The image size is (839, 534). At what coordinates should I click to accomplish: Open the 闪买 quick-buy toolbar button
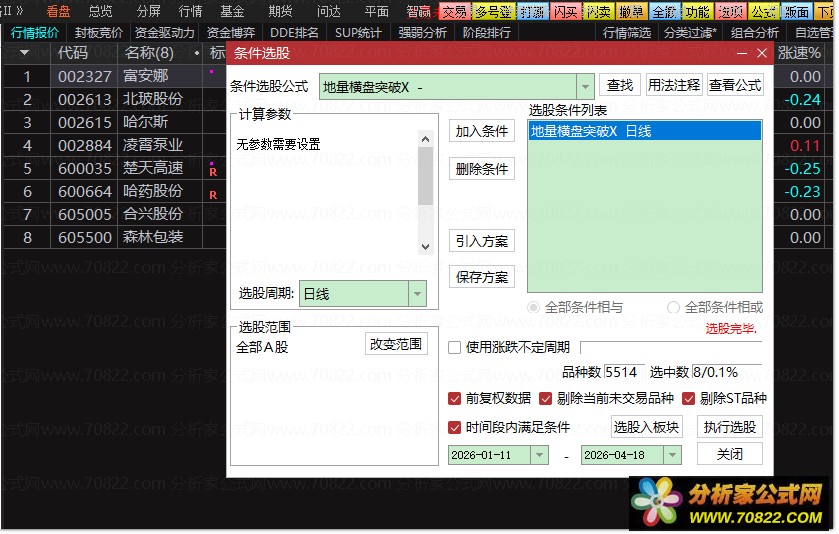[x=566, y=12]
